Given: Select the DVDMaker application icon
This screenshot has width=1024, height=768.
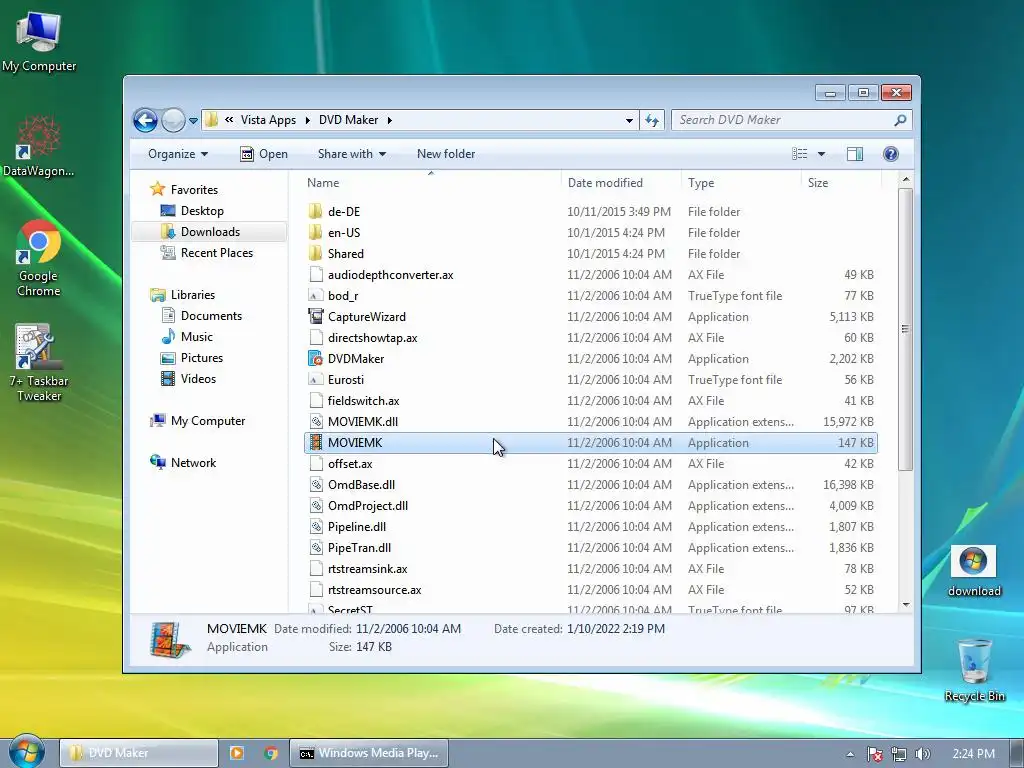Looking at the screenshot, I should pos(316,359).
